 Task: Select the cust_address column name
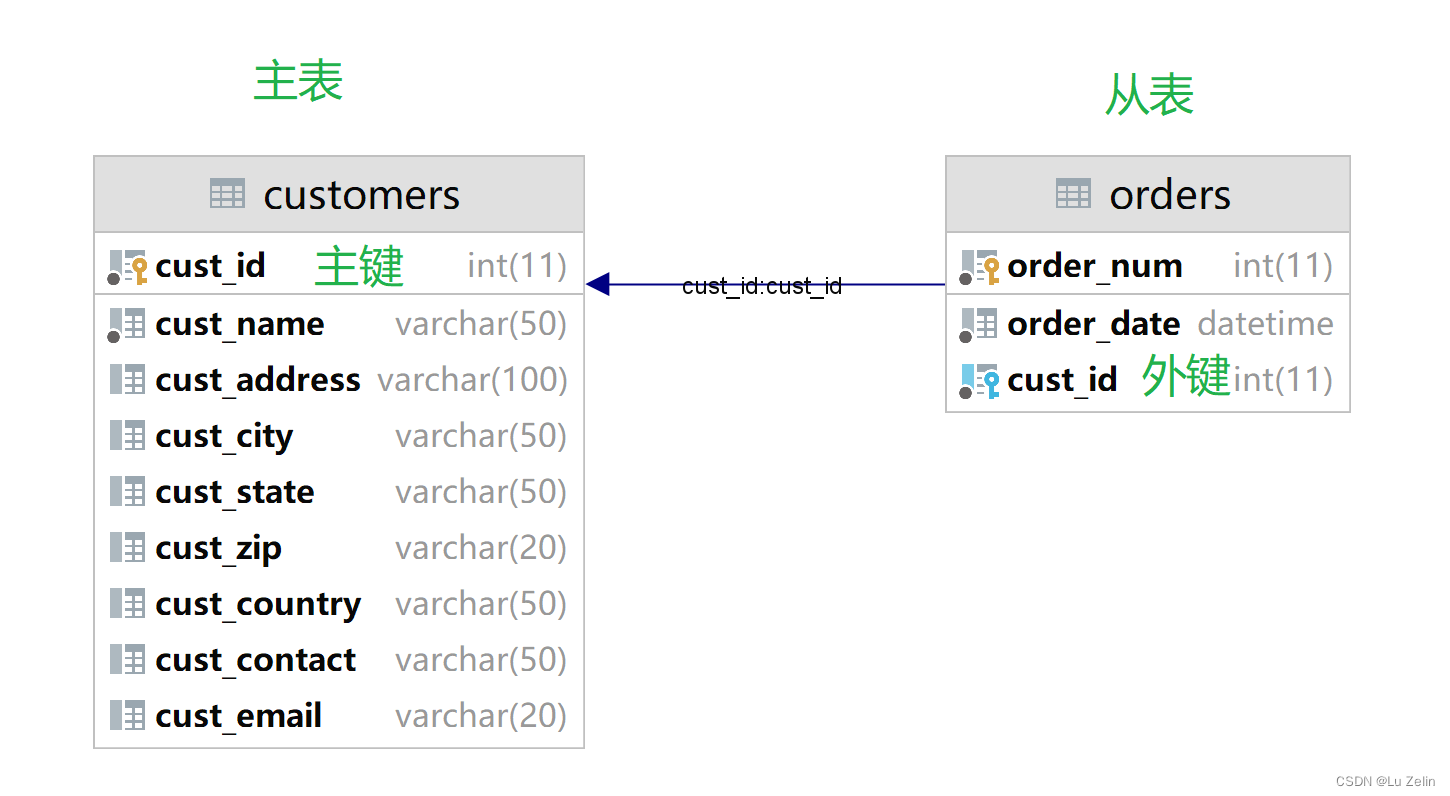(x=258, y=380)
